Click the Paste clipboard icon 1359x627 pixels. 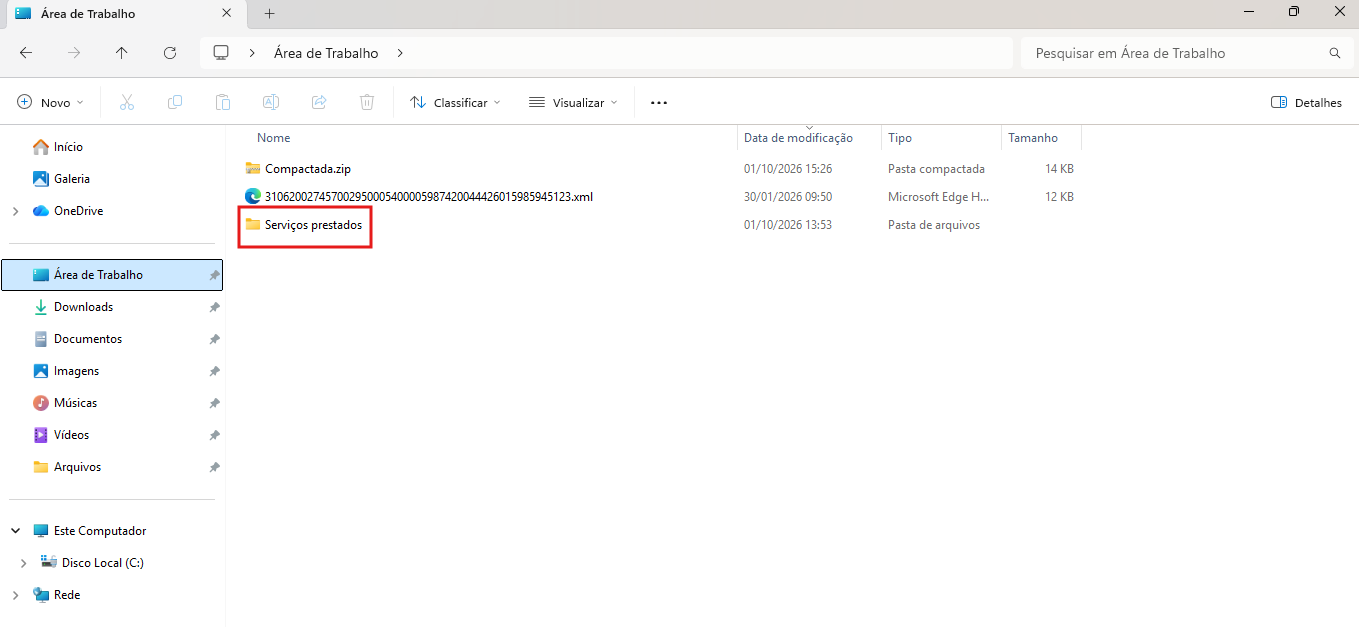coord(223,102)
